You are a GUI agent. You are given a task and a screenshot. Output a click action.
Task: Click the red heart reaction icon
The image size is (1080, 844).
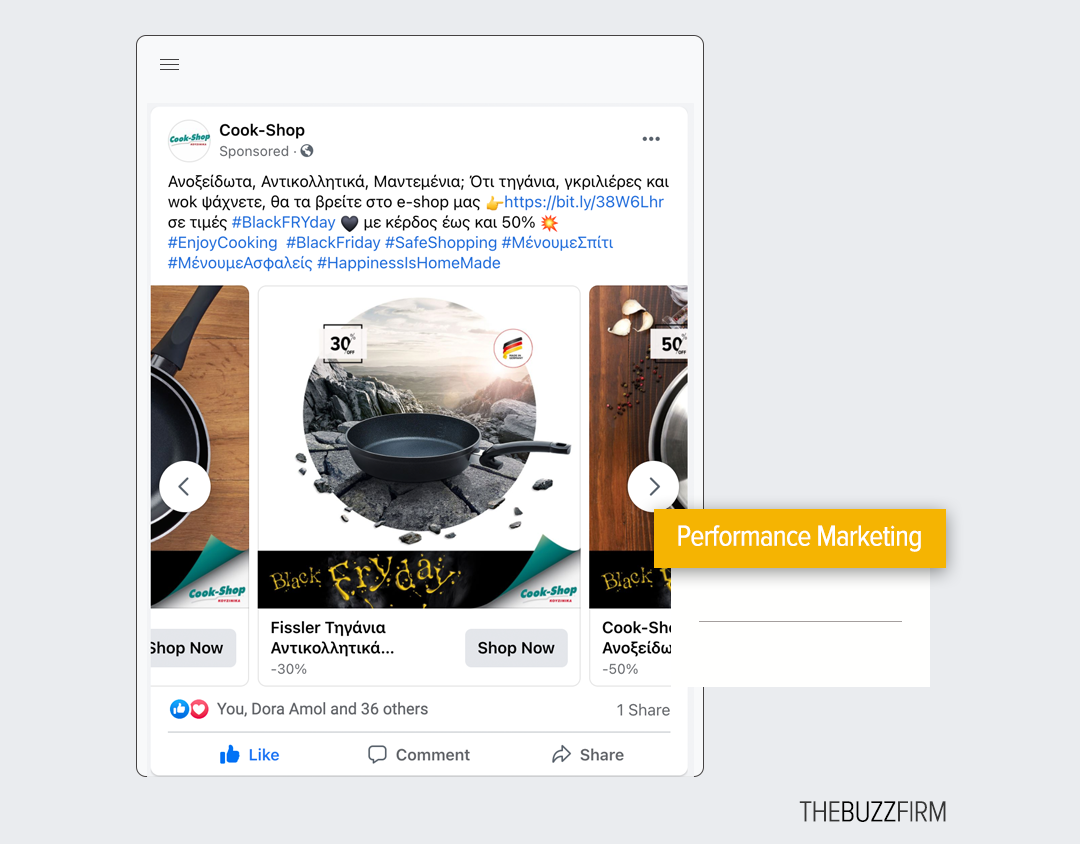click(x=199, y=709)
